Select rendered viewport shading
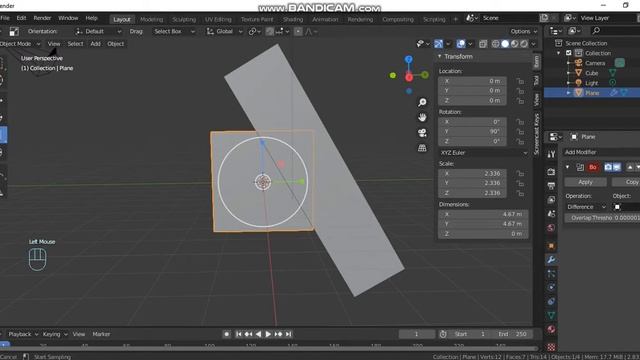This screenshot has height=360, width=640. click(524, 44)
